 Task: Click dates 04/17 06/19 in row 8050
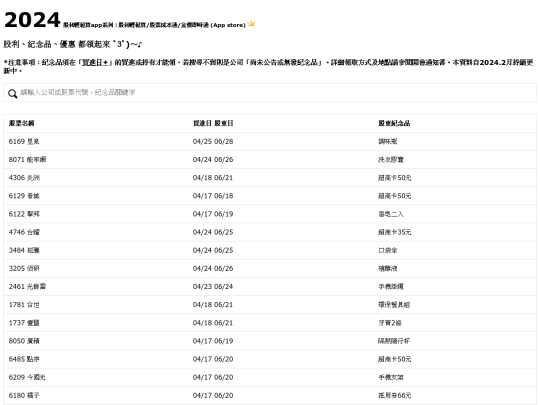coord(213,341)
